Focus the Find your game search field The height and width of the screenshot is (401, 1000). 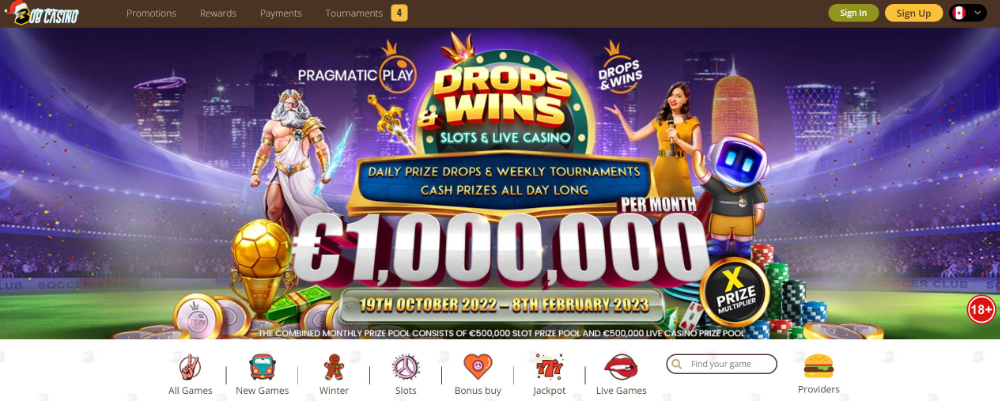[722, 364]
